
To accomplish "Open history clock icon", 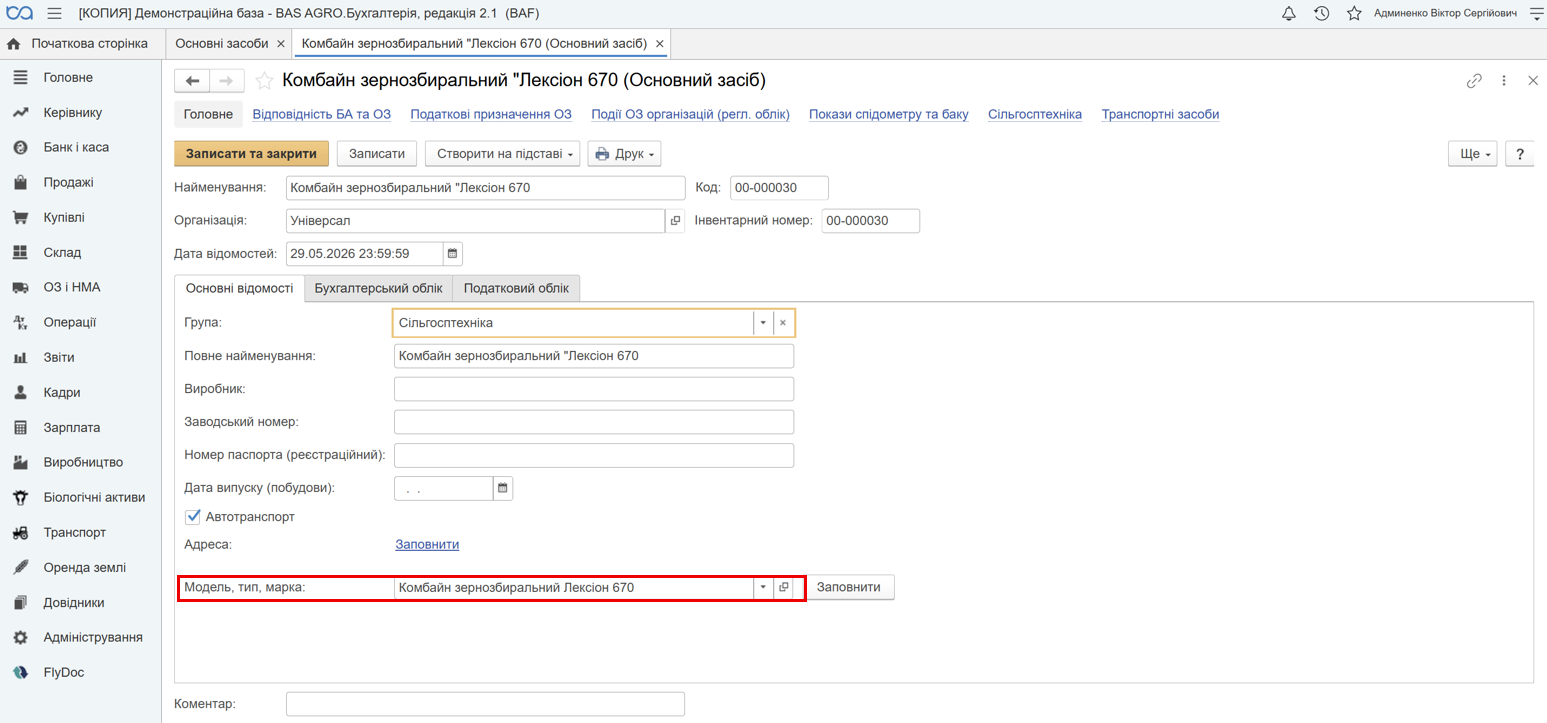I will (1321, 13).
